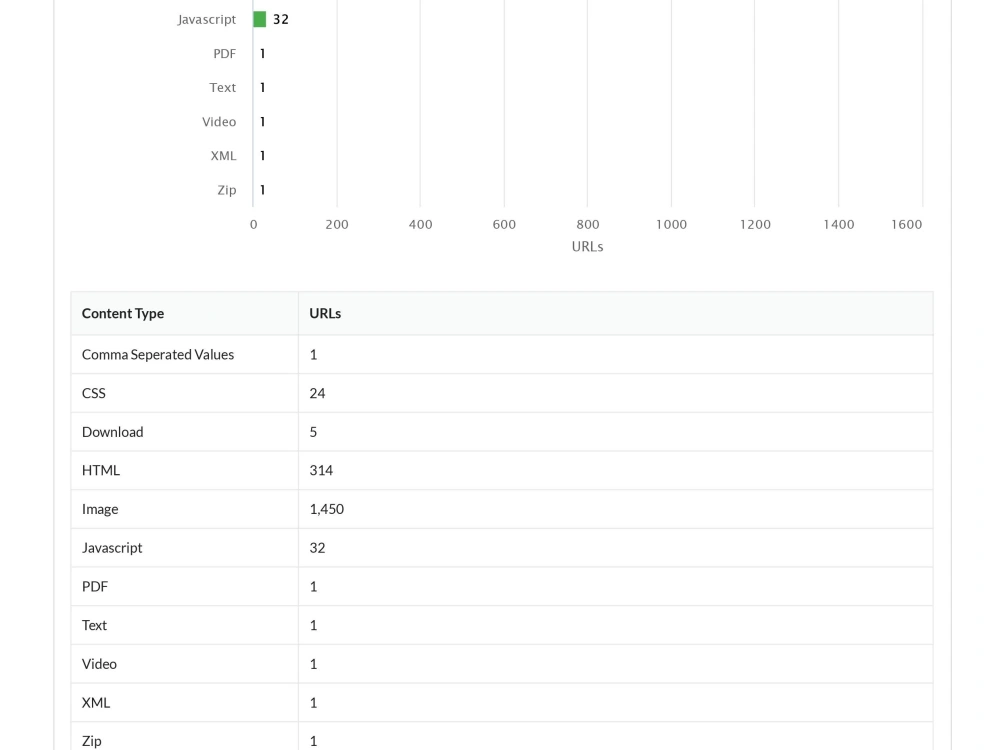
Task: Click the 200 tick label on axis
Action: coord(337,224)
